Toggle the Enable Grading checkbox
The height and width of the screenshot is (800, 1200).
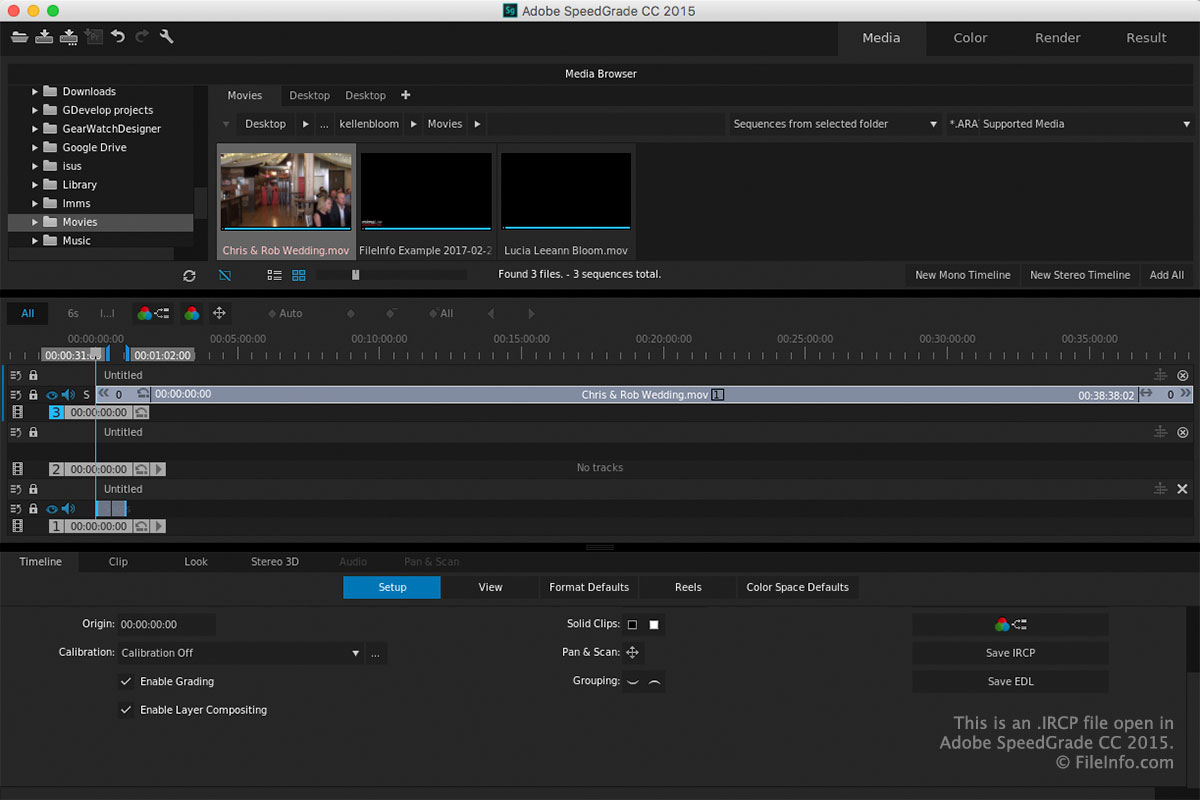coord(126,681)
